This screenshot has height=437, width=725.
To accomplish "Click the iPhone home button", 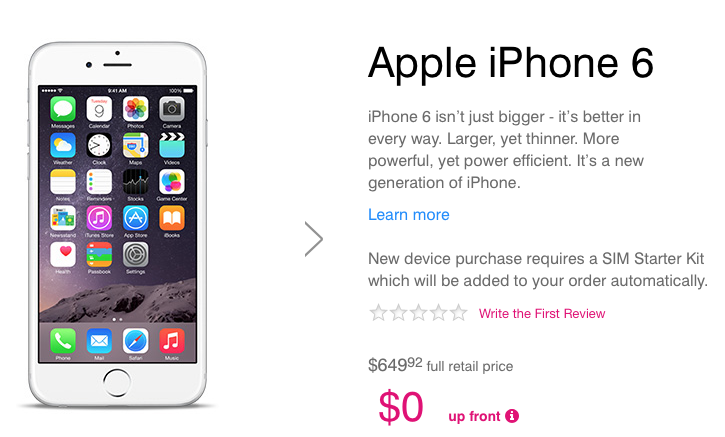I will (117, 383).
